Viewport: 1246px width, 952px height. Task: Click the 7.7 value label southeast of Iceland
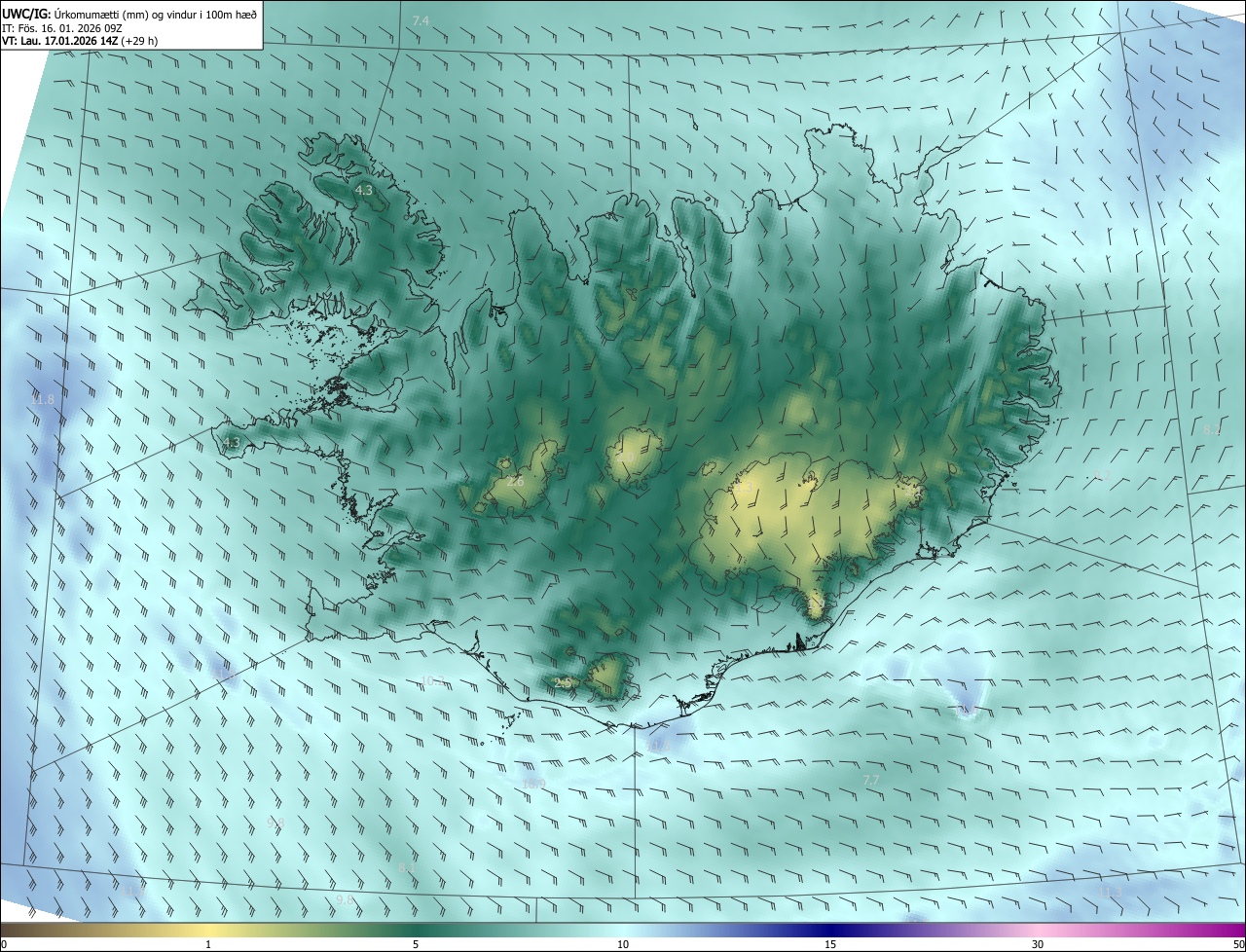click(x=871, y=781)
